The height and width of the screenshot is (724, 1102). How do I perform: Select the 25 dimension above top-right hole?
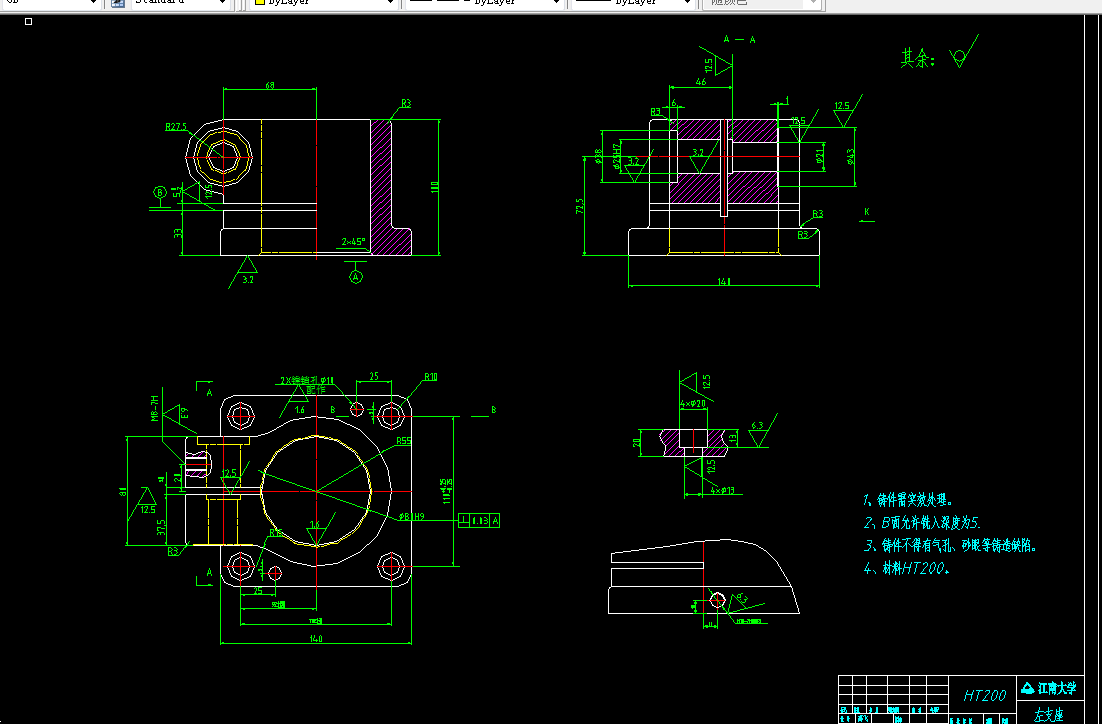[374, 377]
